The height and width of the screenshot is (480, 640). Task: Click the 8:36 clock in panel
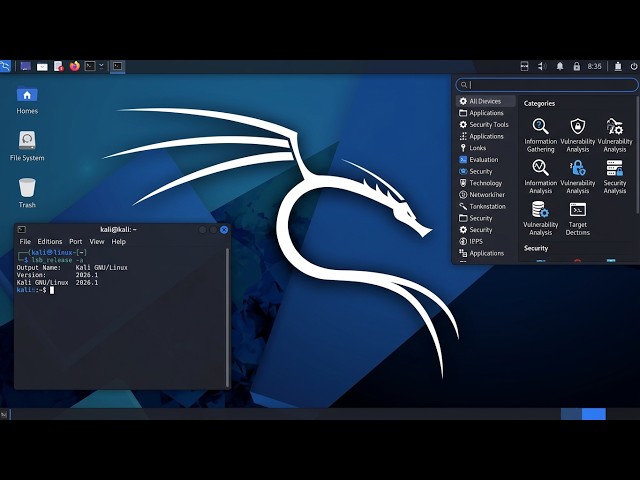click(594, 66)
